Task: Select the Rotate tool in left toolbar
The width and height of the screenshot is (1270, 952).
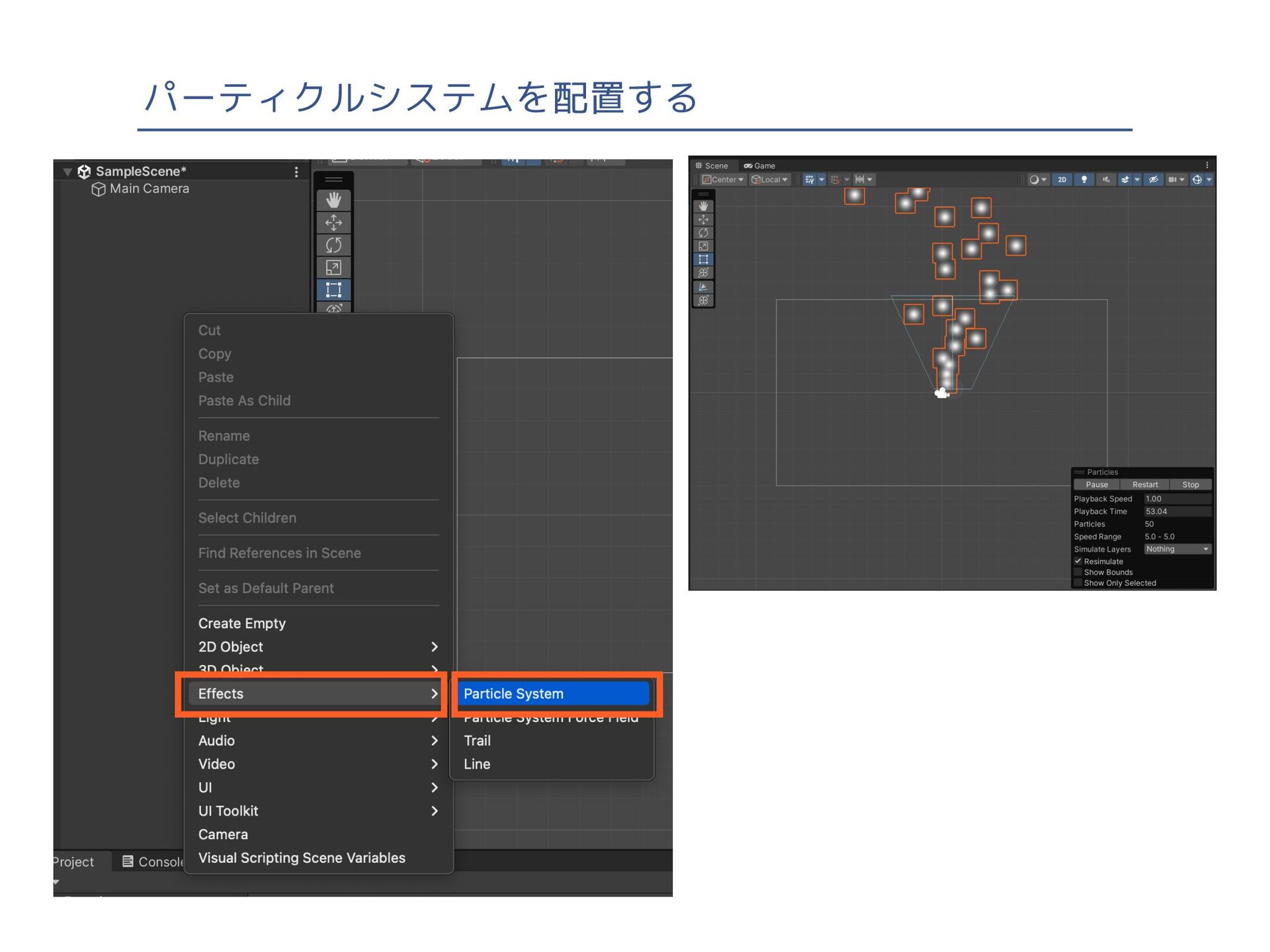Action: click(333, 245)
